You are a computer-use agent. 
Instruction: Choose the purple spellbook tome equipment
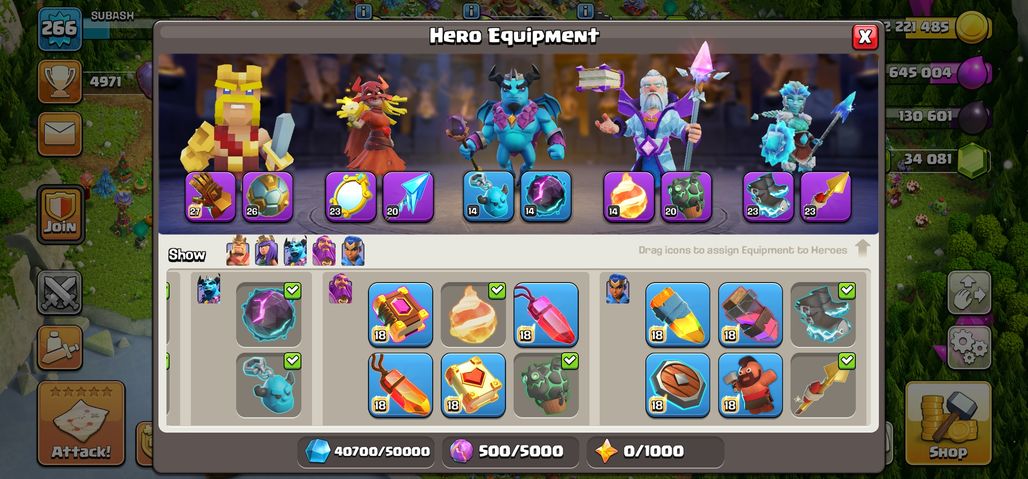pyautogui.click(x=400, y=315)
